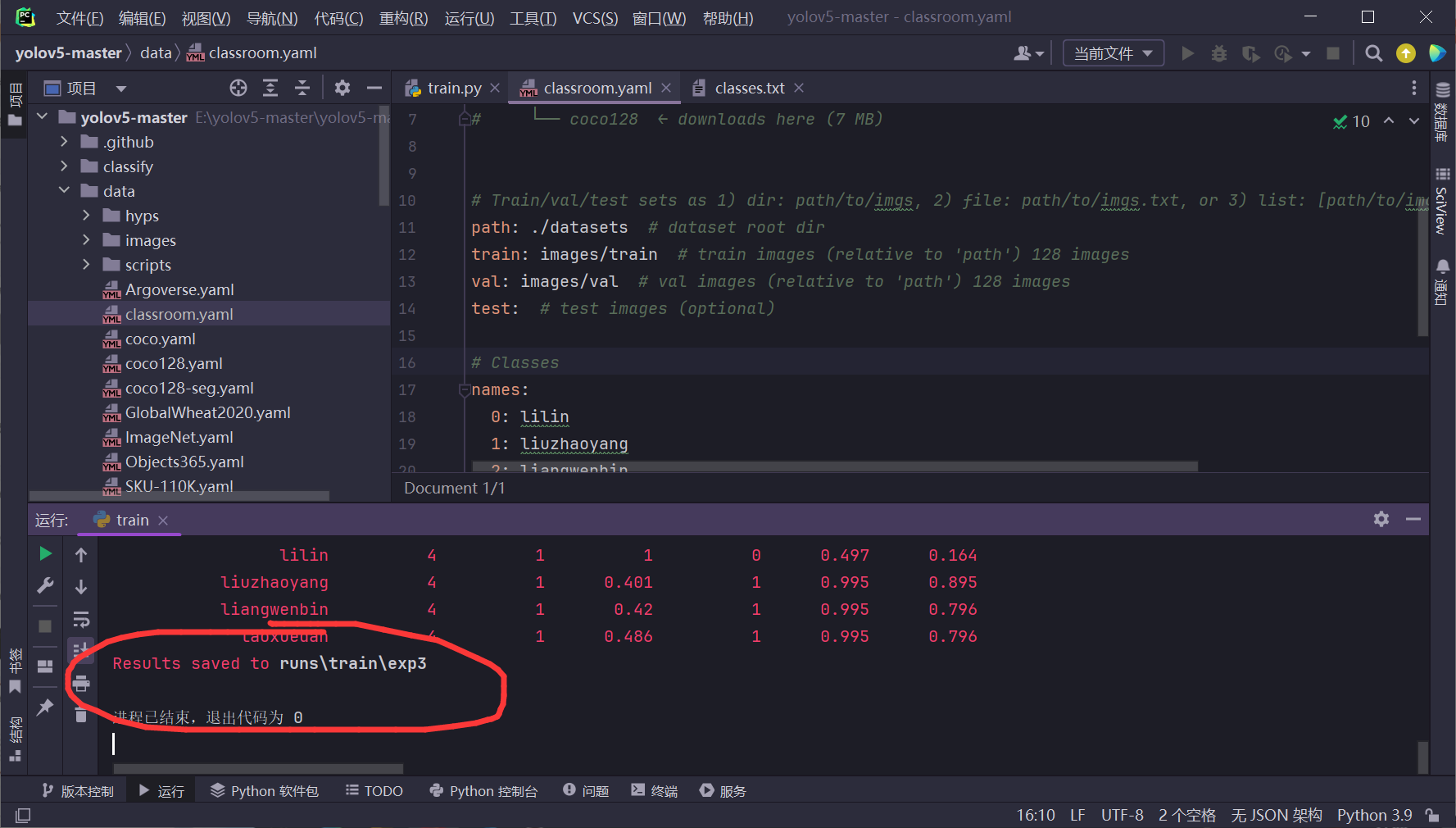
Task: Select Argoverse.yaml in project tree
Action: pyautogui.click(x=179, y=289)
